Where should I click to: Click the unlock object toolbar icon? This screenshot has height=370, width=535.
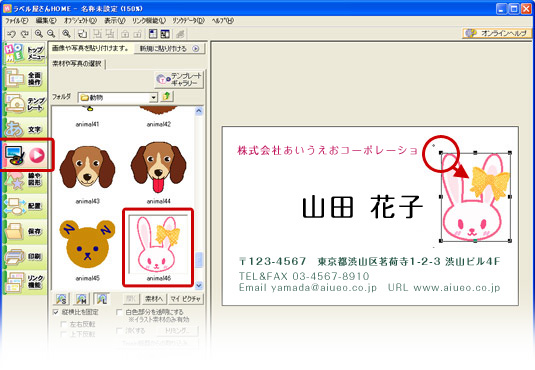(x=137, y=34)
